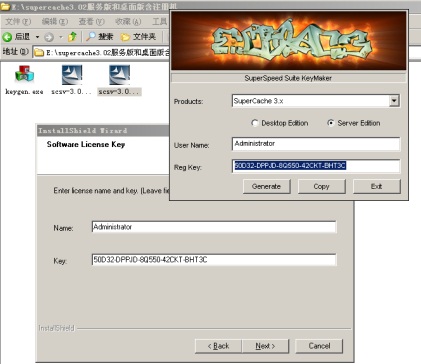Select the first scsv-3.0 installer icon
The height and width of the screenshot is (364, 421).
[72, 74]
